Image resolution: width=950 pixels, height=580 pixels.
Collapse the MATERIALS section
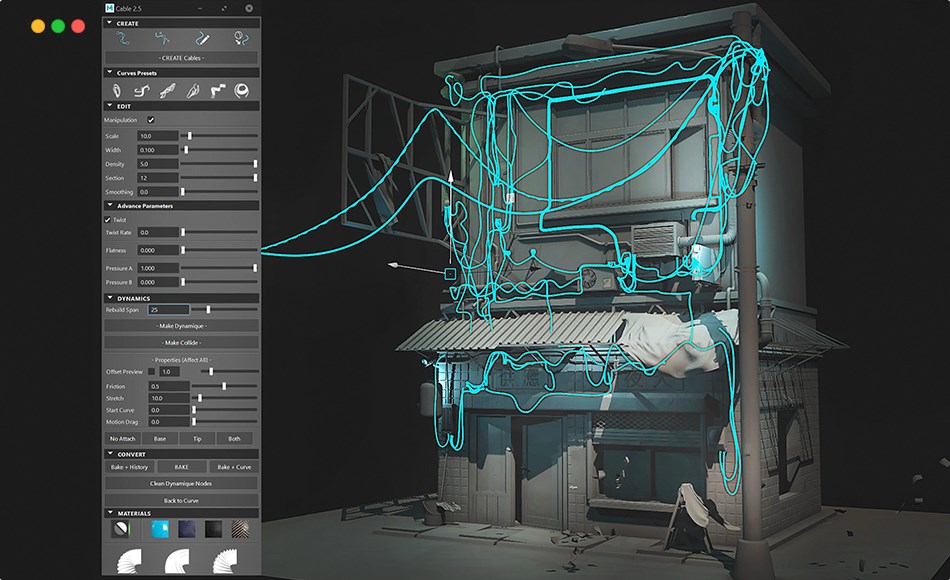(108, 513)
